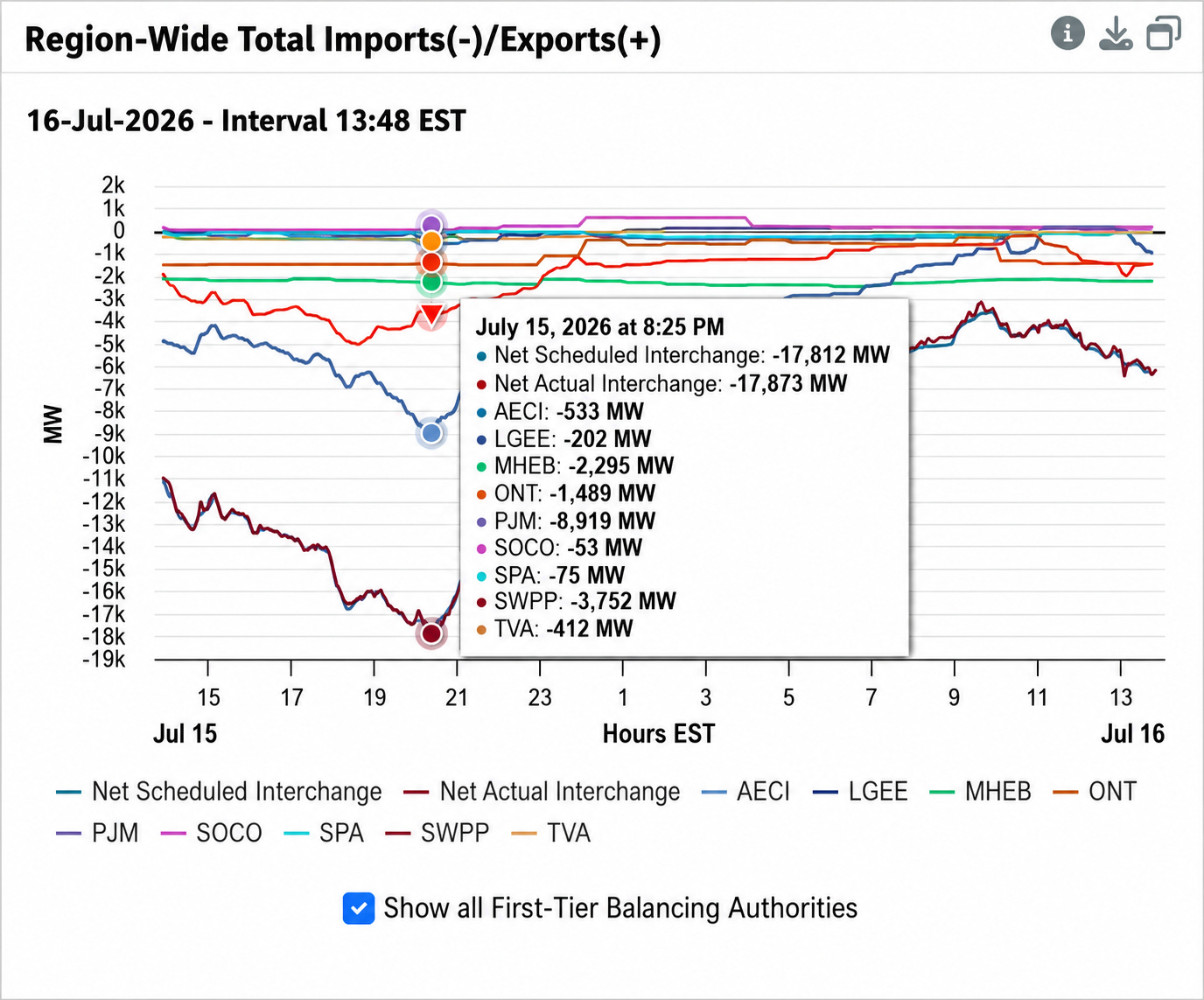Click the hour 23 x-axis label
The image size is (1204, 1000).
tap(540, 697)
